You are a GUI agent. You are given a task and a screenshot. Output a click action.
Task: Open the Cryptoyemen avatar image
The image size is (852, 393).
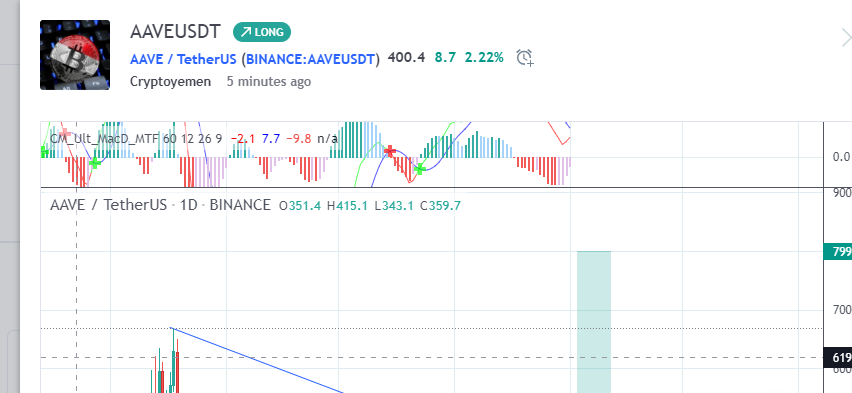75,55
